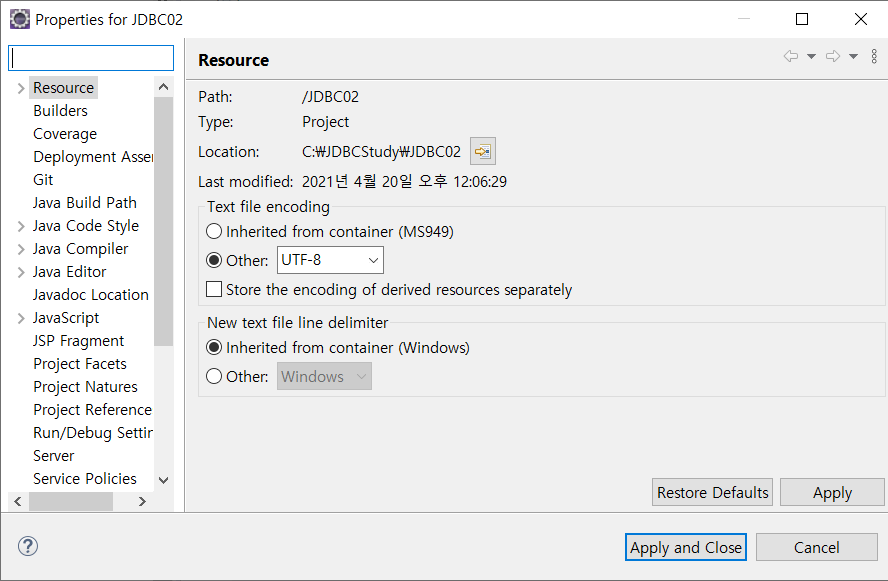Viewport: 888px width, 581px height.
Task: Open the forward history dropdown arrow
Action: [x=853, y=56]
